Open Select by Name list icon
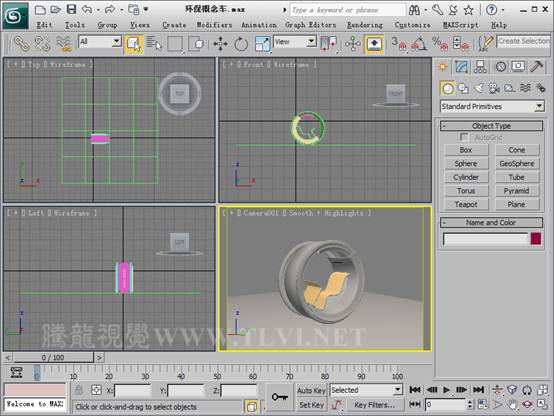This screenshot has width=554, height=416. coord(154,44)
